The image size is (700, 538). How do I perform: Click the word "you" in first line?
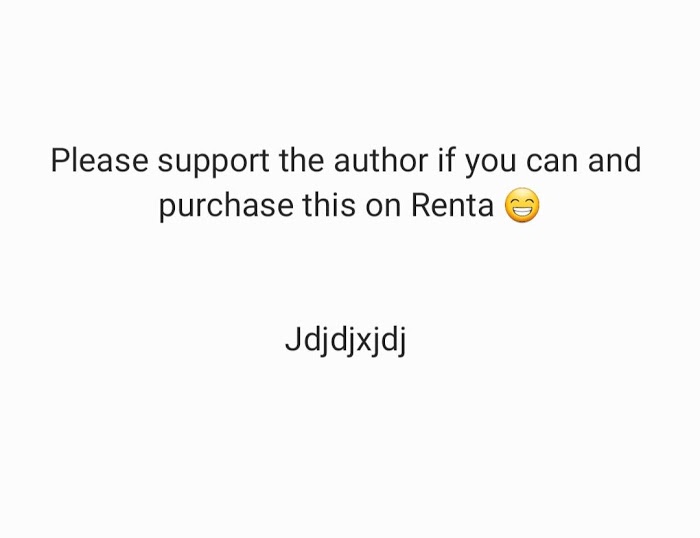click(x=491, y=164)
